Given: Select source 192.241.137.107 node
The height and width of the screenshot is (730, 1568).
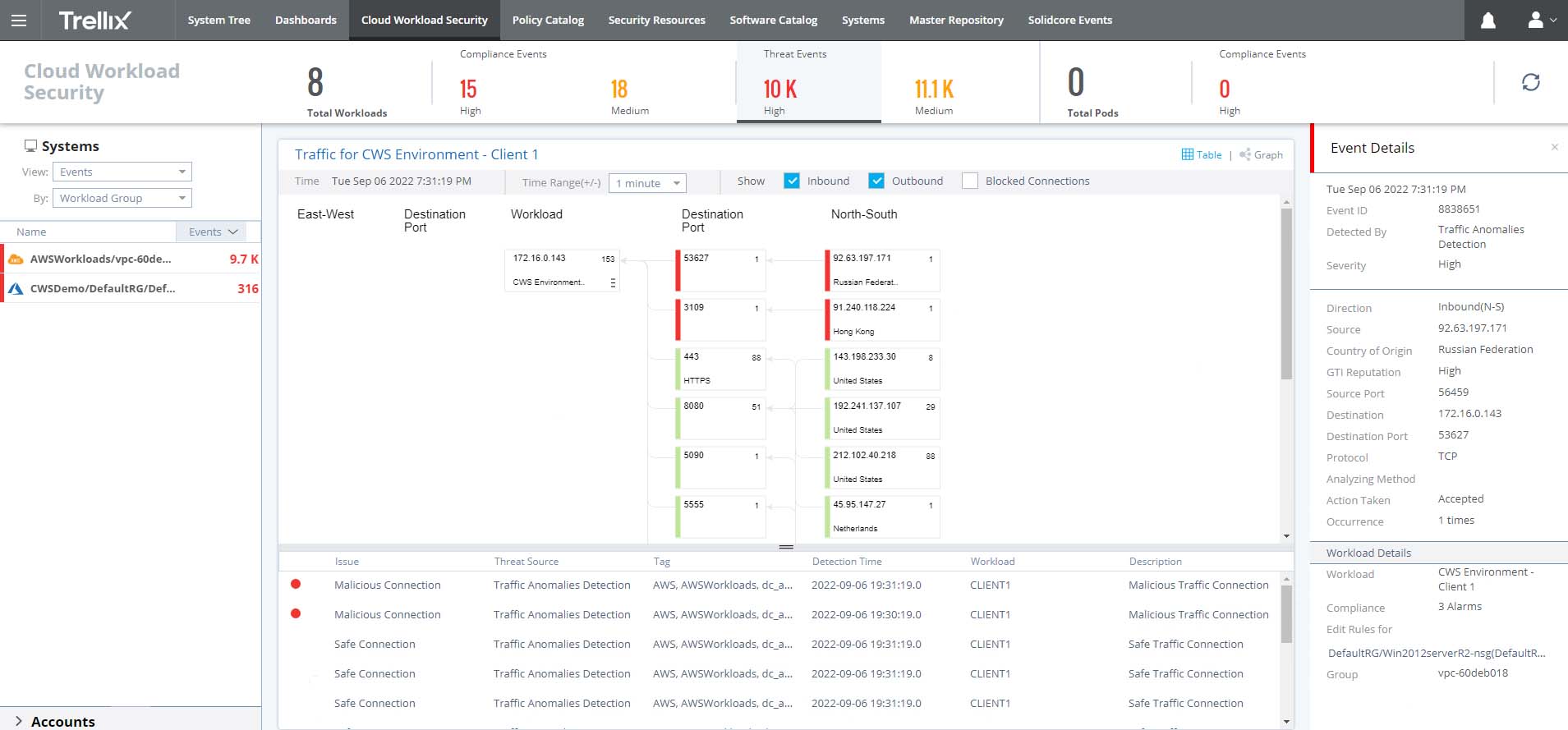Looking at the screenshot, I should click(882, 418).
